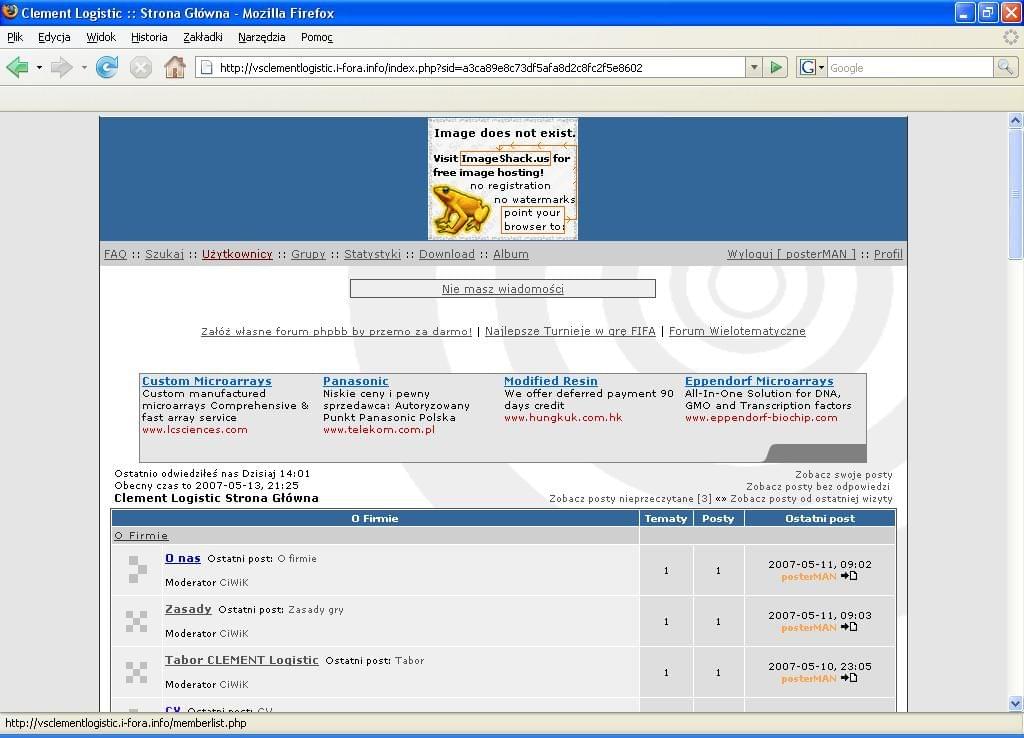Image resolution: width=1024 pixels, height=738 pixels.
Task: Click the Forward arrow button
Action: coord(61,67)
